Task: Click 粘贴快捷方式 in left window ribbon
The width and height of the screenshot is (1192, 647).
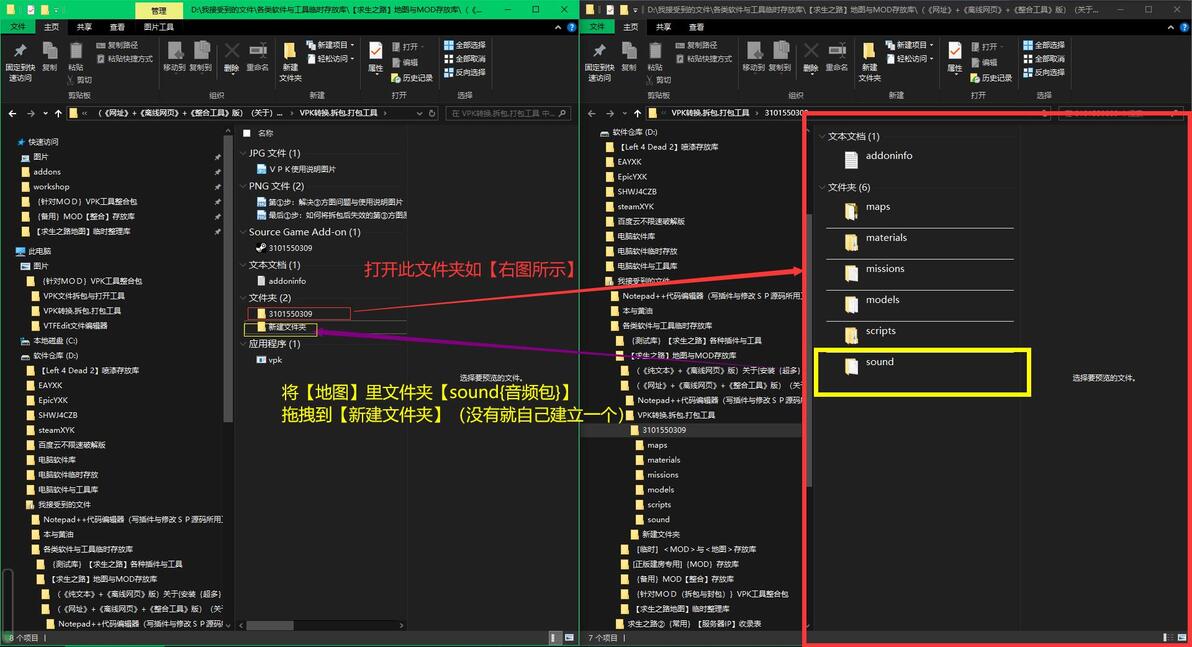Action: pos(124,59)
